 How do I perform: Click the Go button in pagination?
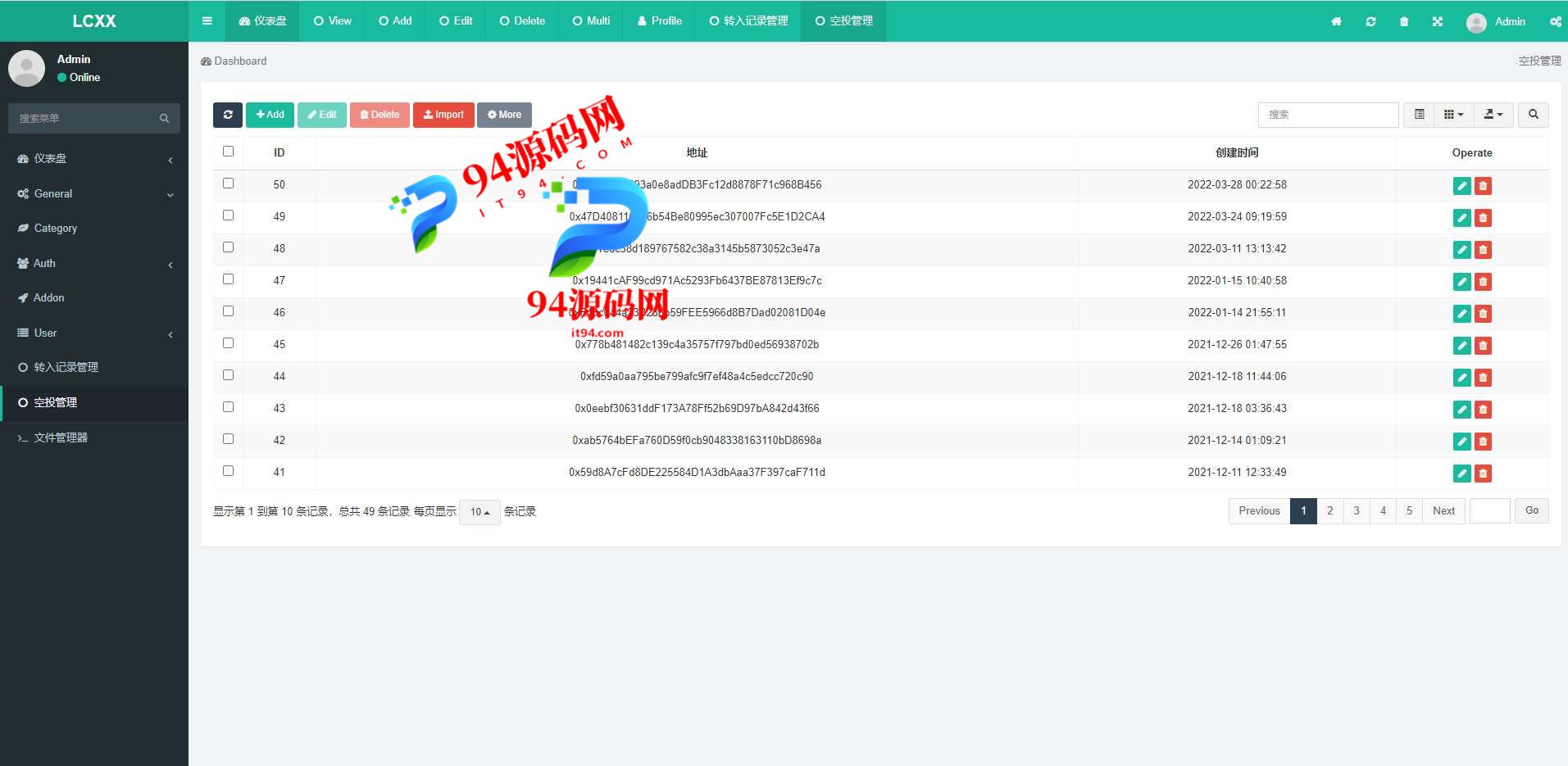tap(1531, 510)
